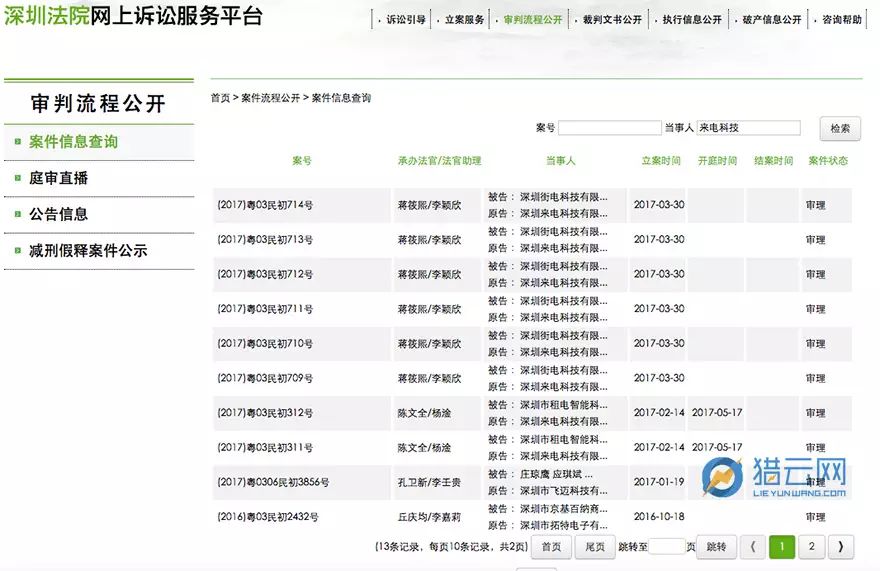The image size is (880, 571).
Task: Open case (2017)粤03民初713号
Action: [x=265, y=240]
